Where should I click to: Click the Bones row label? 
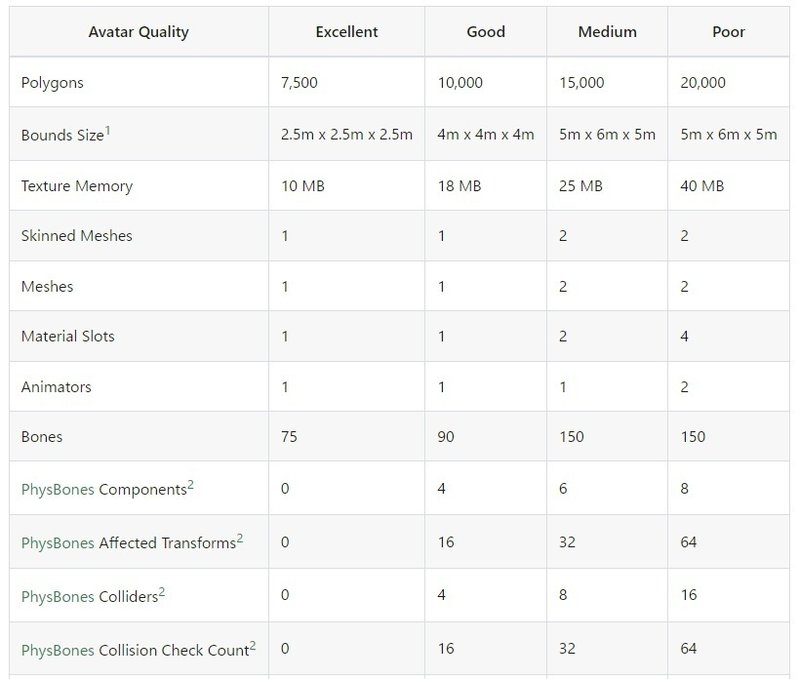click(x=42, y=437)
